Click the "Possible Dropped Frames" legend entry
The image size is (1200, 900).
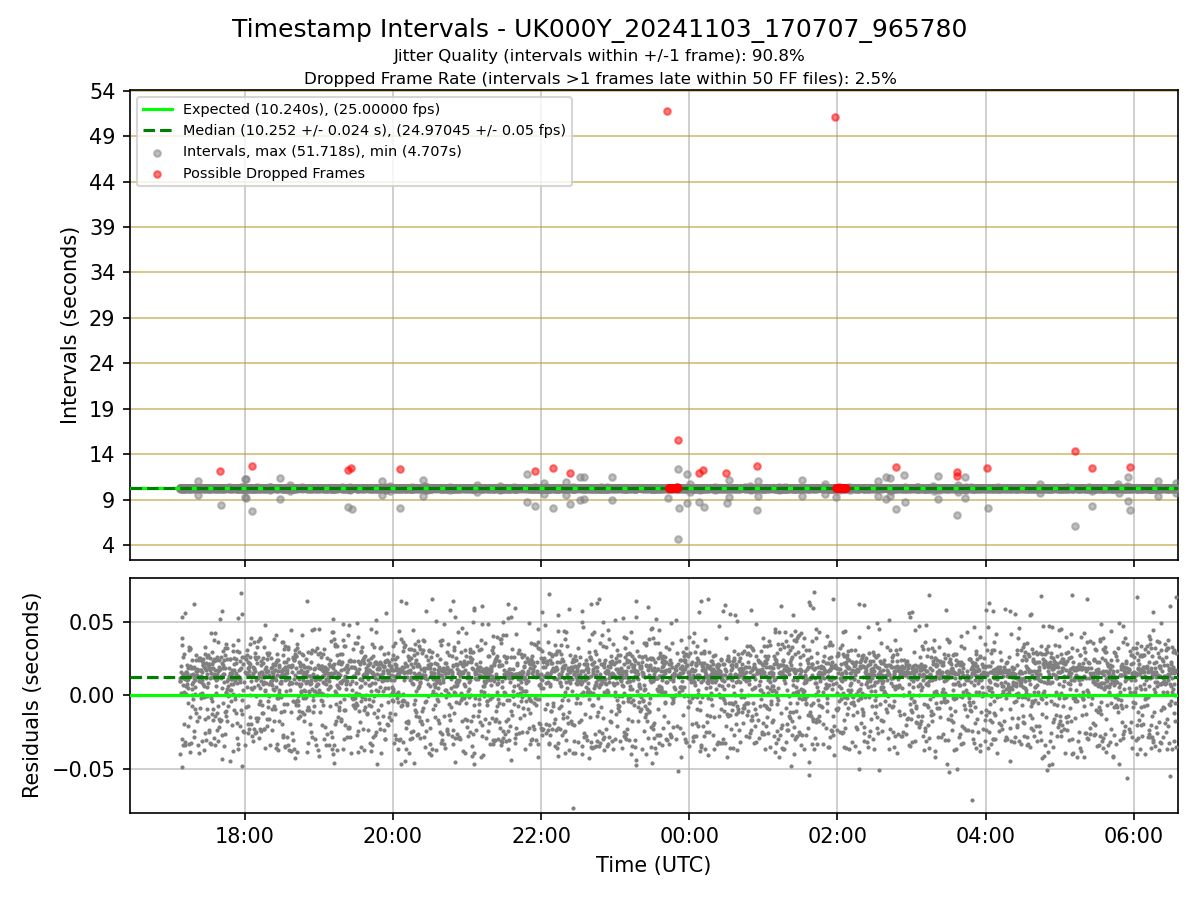(273, 173)
